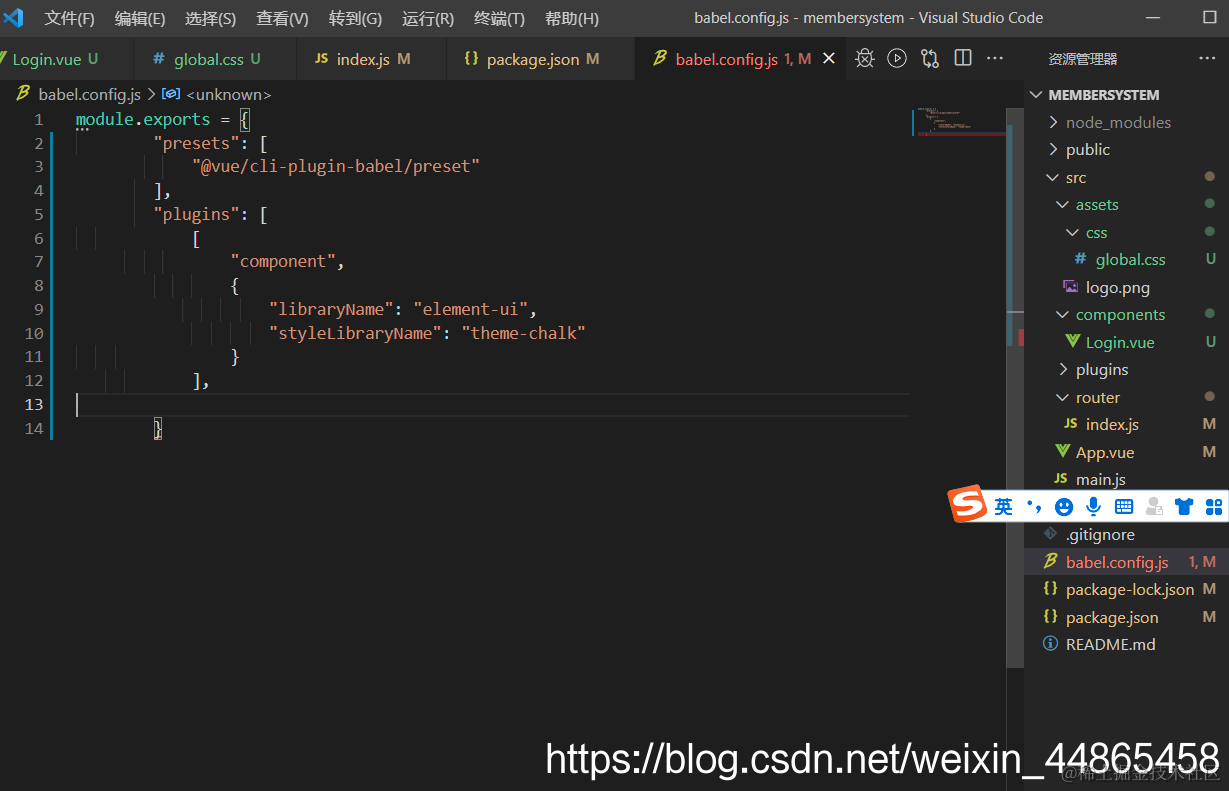Screen dimensions: 1229x791
Task: Collapse assets folder
Action: 1126,204
